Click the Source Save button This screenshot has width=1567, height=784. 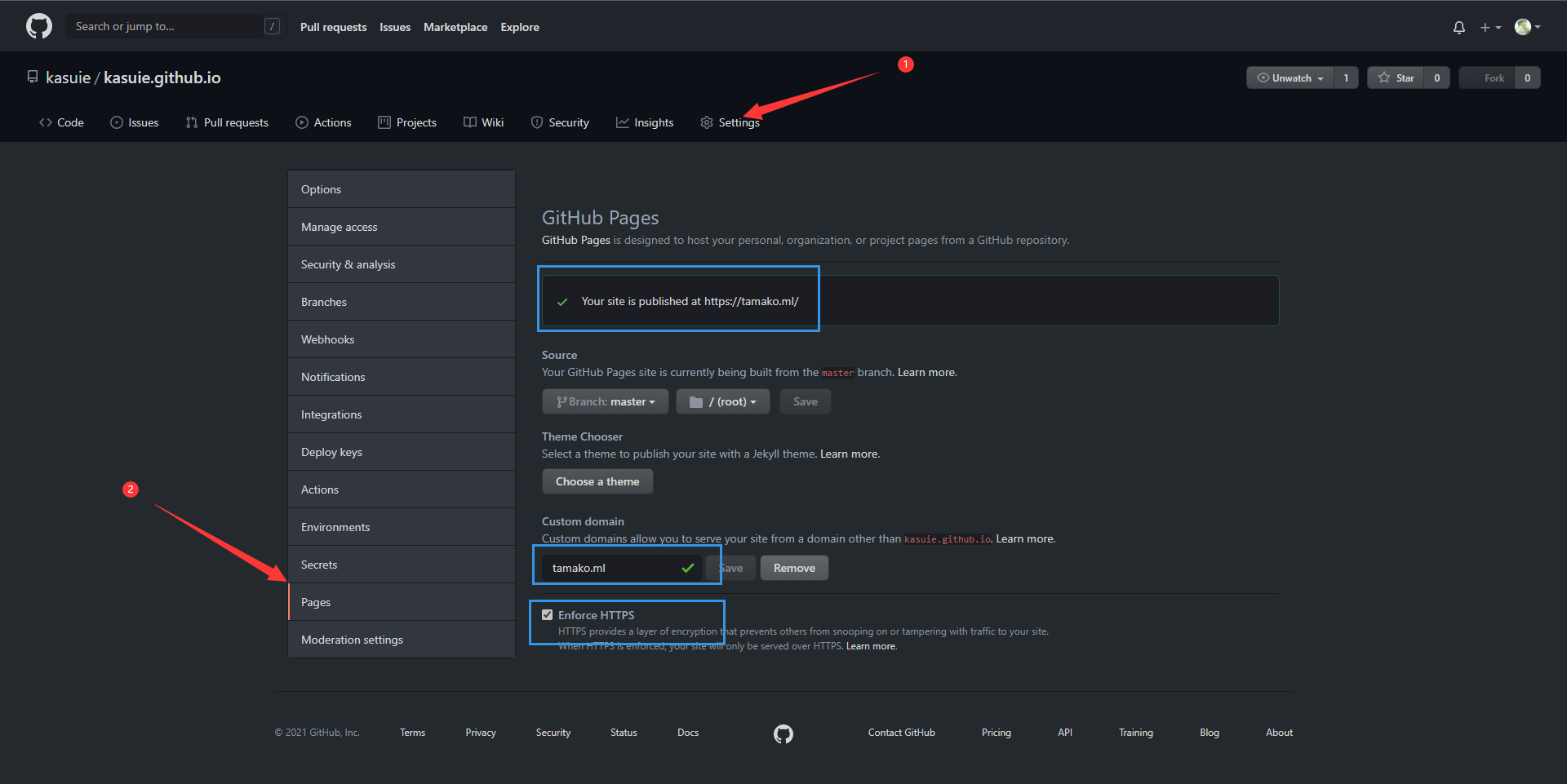click(x=806, y=401)
